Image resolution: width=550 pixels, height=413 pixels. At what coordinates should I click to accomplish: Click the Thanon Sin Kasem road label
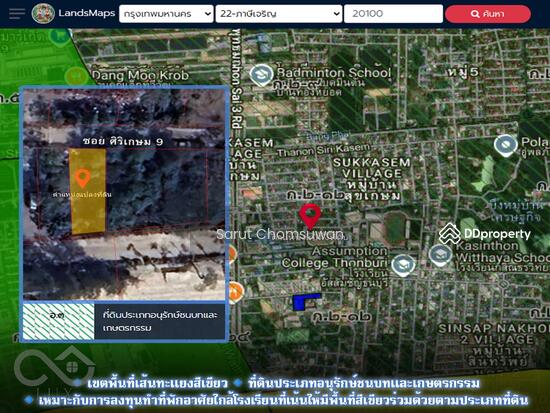pyautogui.click(x=323, y=150)
